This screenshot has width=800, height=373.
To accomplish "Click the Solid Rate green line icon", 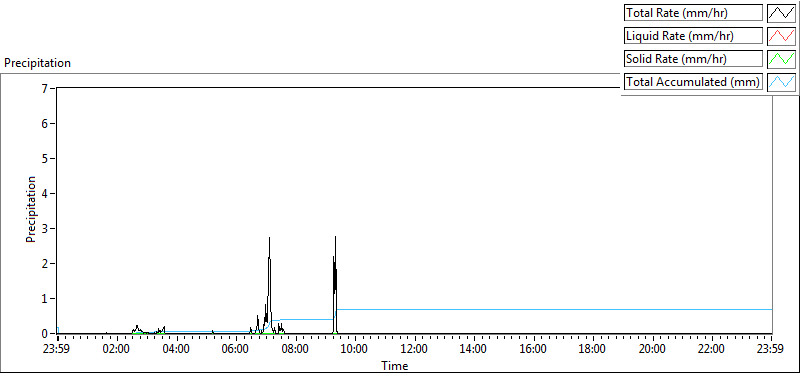I will click(781, 59).
